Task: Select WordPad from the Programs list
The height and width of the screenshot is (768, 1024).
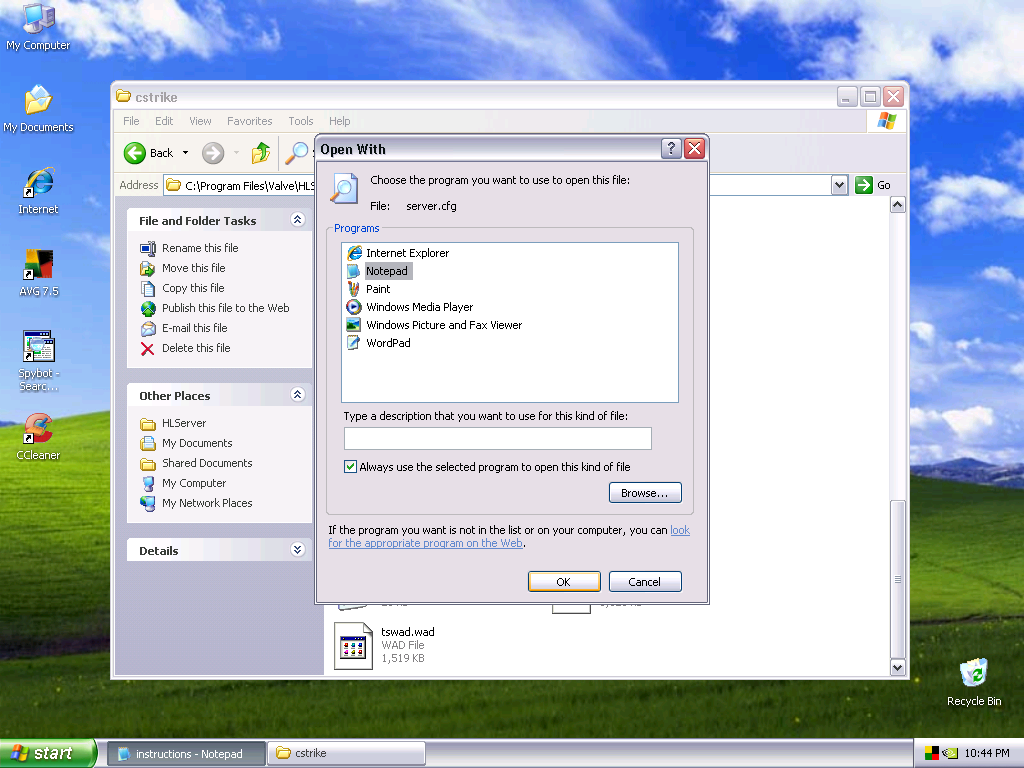Action: [x=379, y=343]
